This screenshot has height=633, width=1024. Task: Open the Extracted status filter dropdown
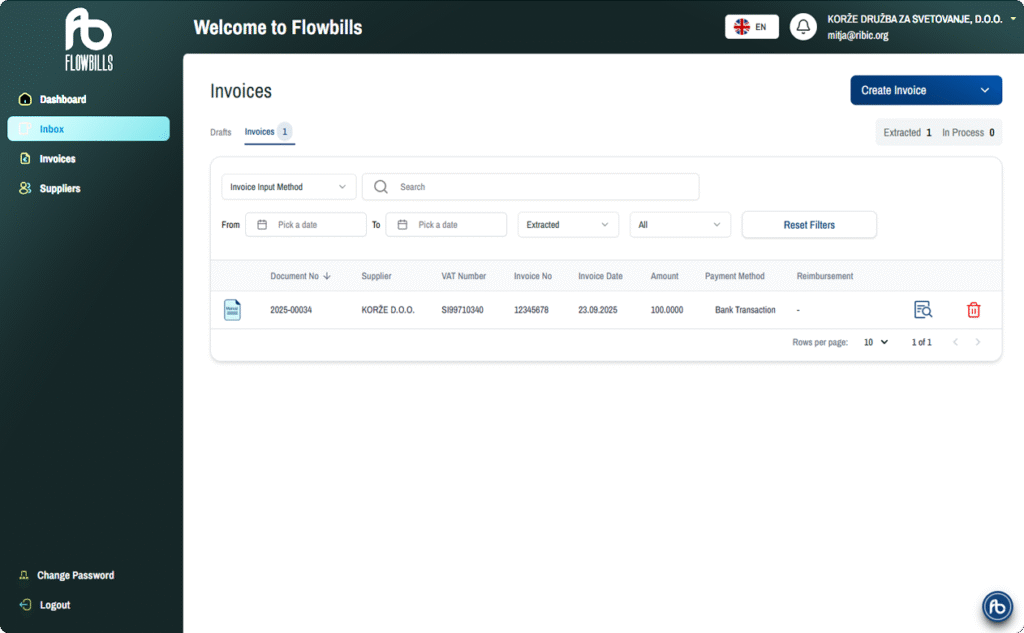click(567, 224)
